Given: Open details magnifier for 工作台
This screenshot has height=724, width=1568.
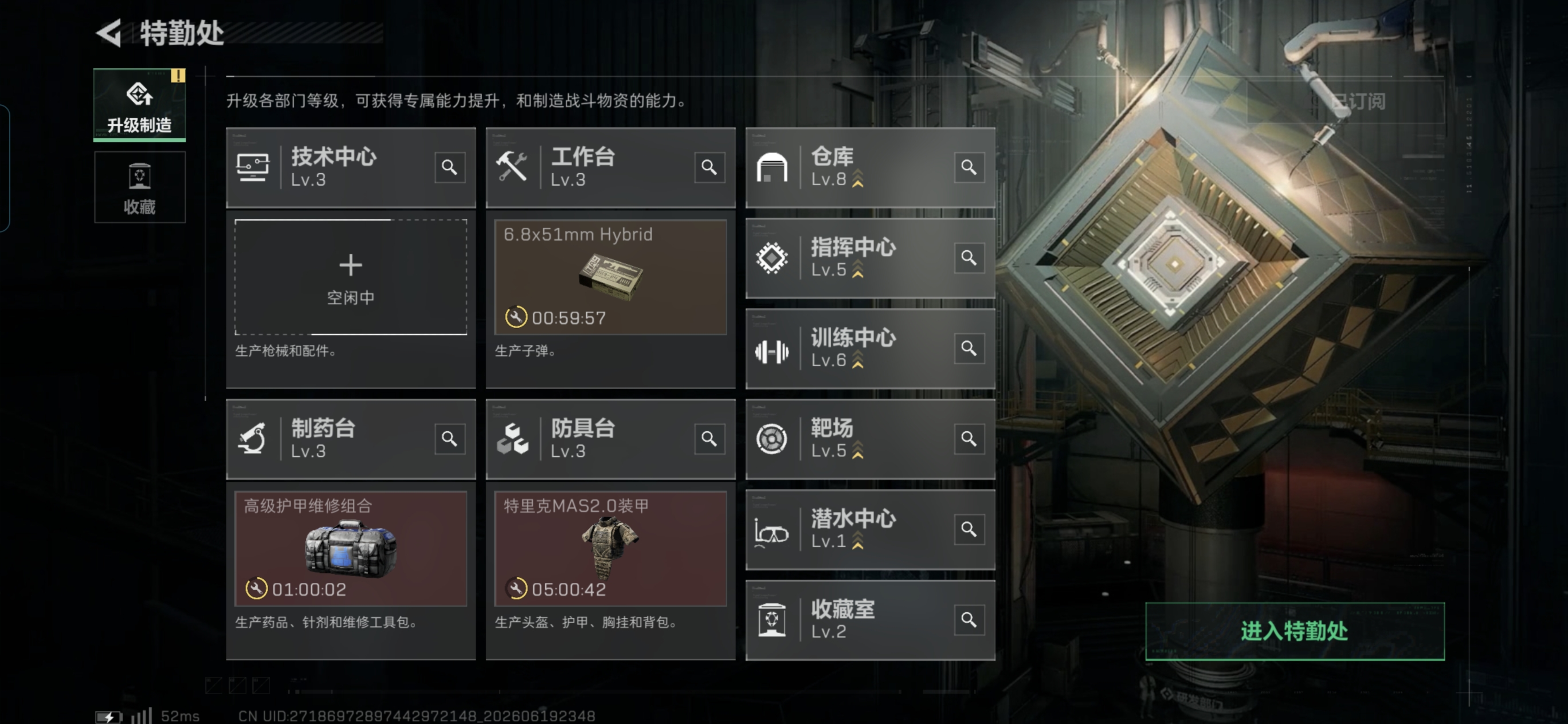Looking at the screenshot, I should (709, 167).
